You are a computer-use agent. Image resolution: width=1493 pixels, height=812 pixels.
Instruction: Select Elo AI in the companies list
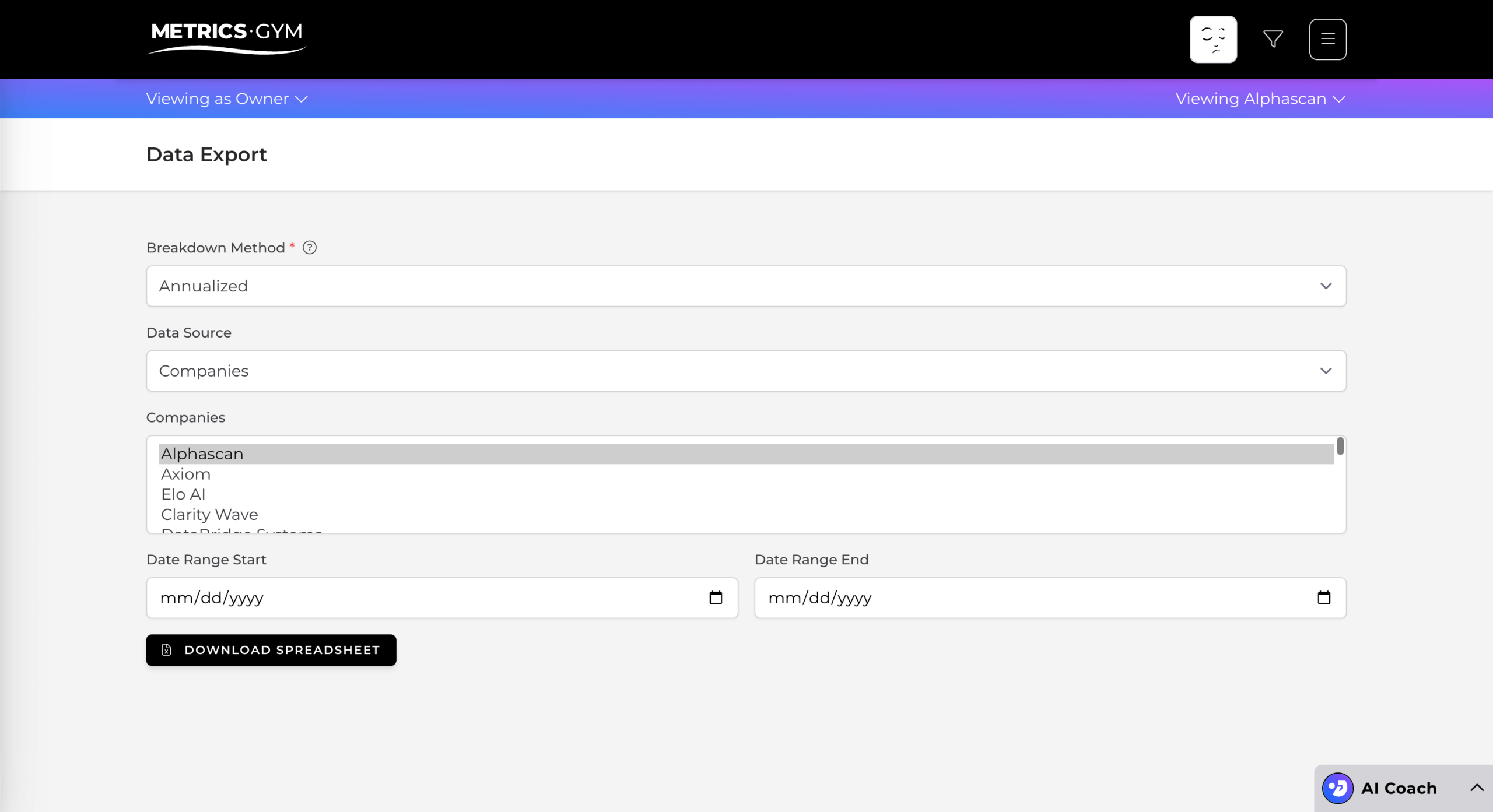(x=183, y=494)
